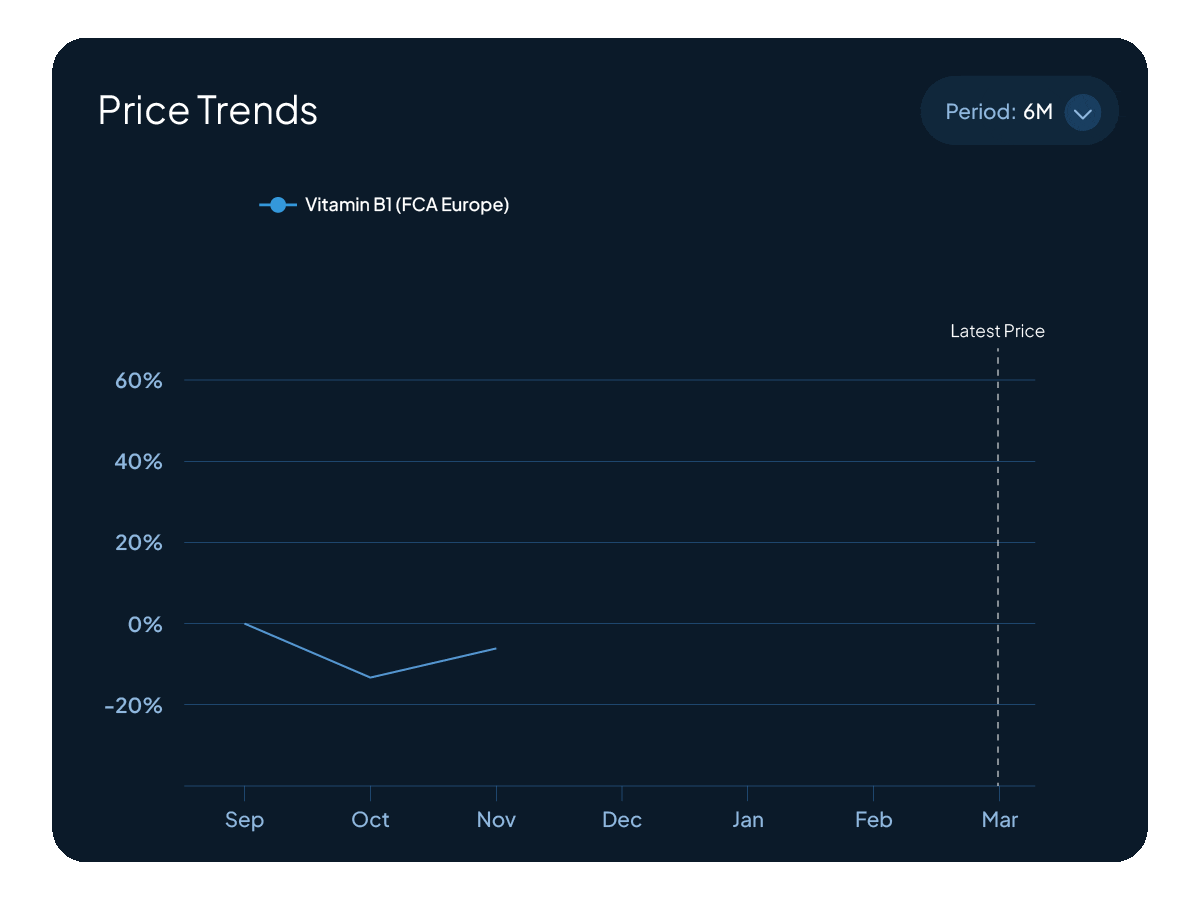Select the Dec x-axis label
The height and width of the screenshot is (900, 1200).
(x=622, y=820)
